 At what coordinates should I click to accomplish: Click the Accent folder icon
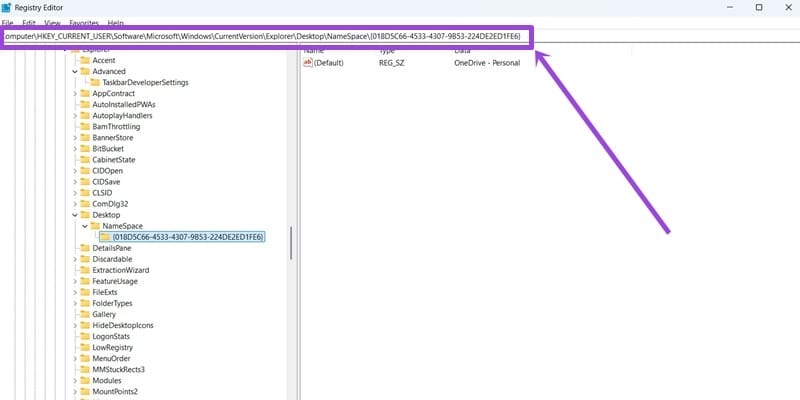[85, 60]
